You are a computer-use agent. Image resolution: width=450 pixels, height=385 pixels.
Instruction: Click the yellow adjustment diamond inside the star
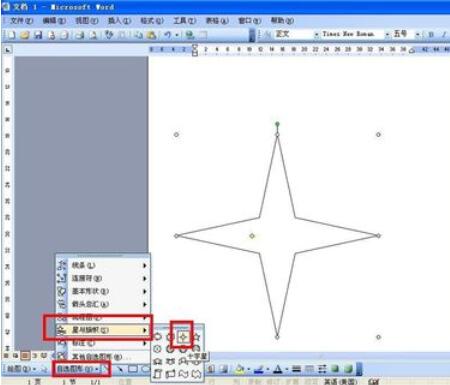point(252,236)
